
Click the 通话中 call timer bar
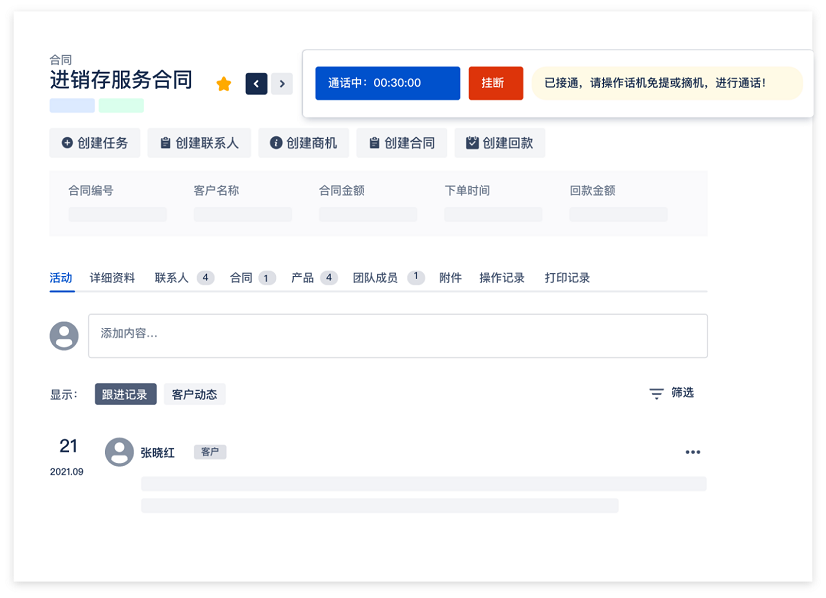click(388, 83)
